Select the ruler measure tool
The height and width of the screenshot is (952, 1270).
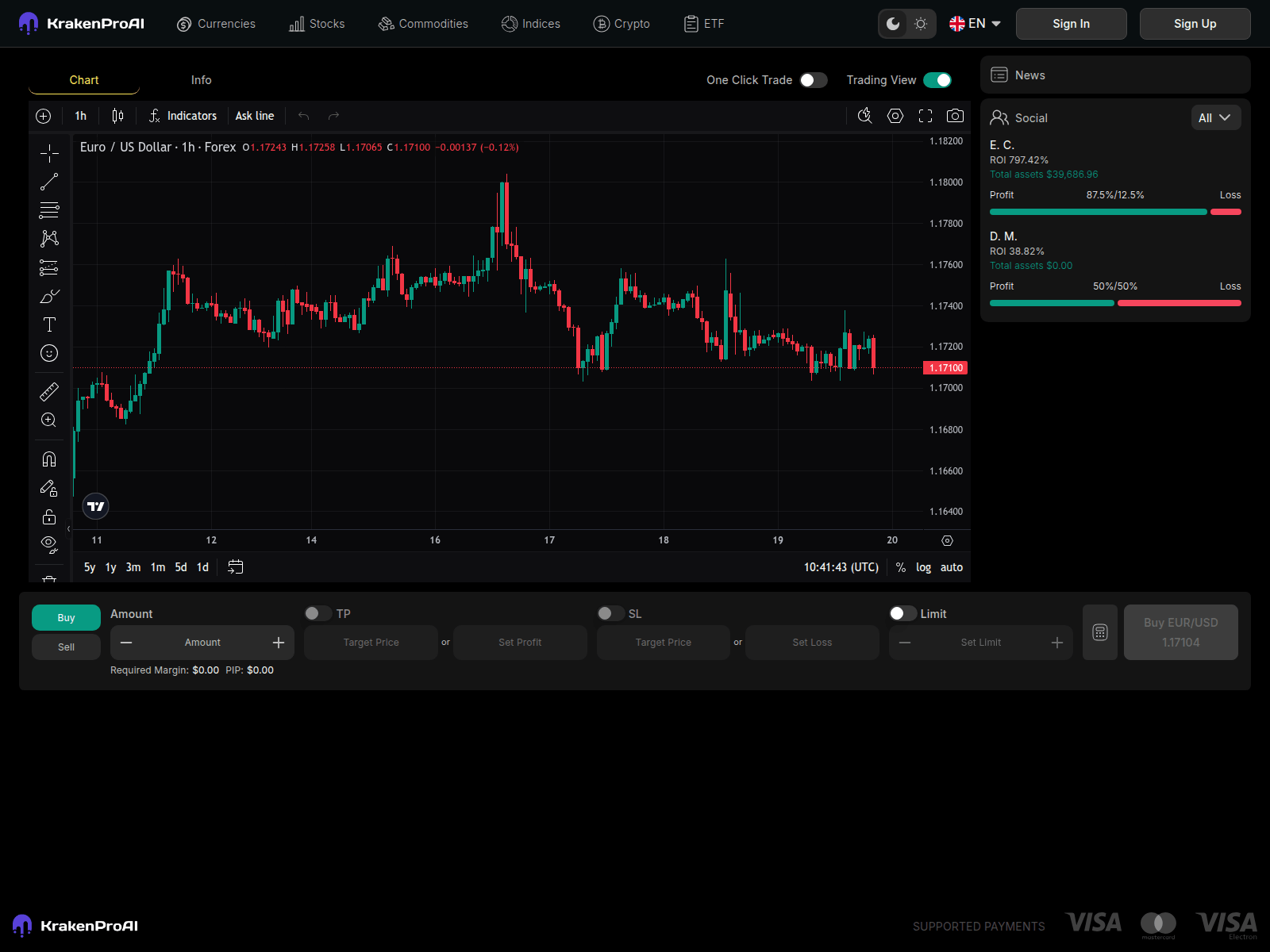pos(49,392)
